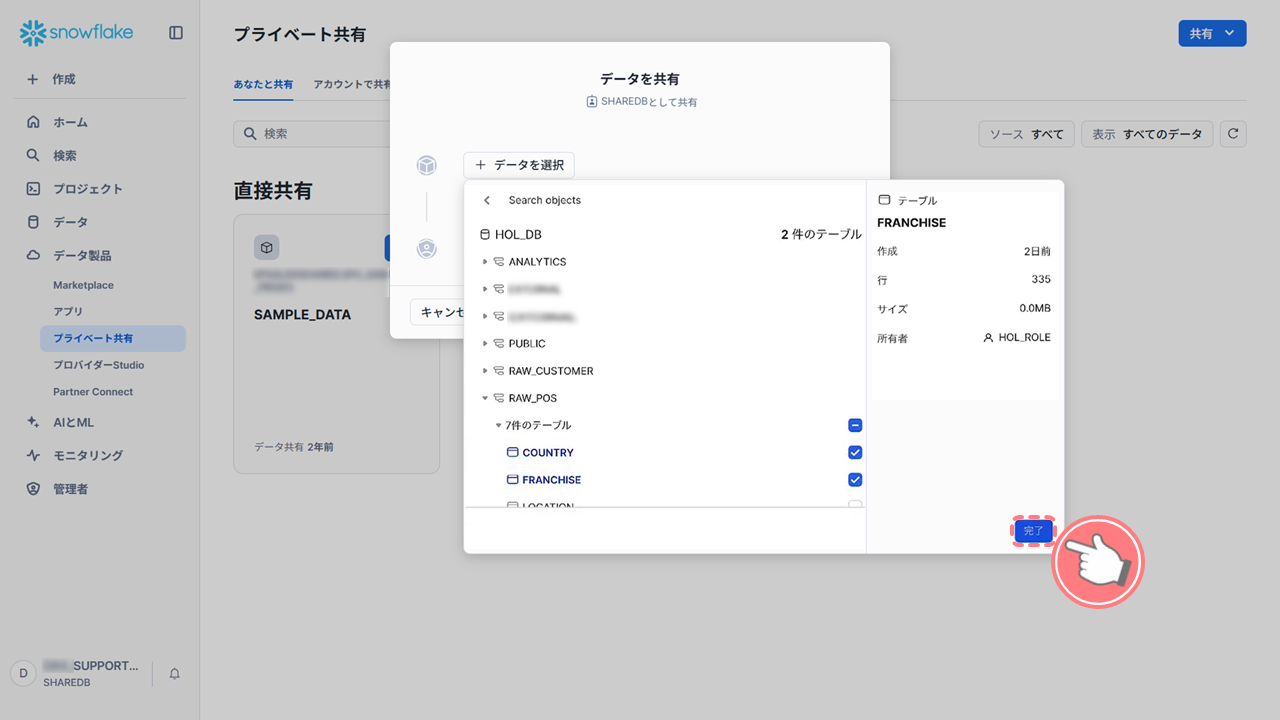Go back with Search objects arrow
This screenshot has height=720, width=1280.
click(x=487, y=200)
